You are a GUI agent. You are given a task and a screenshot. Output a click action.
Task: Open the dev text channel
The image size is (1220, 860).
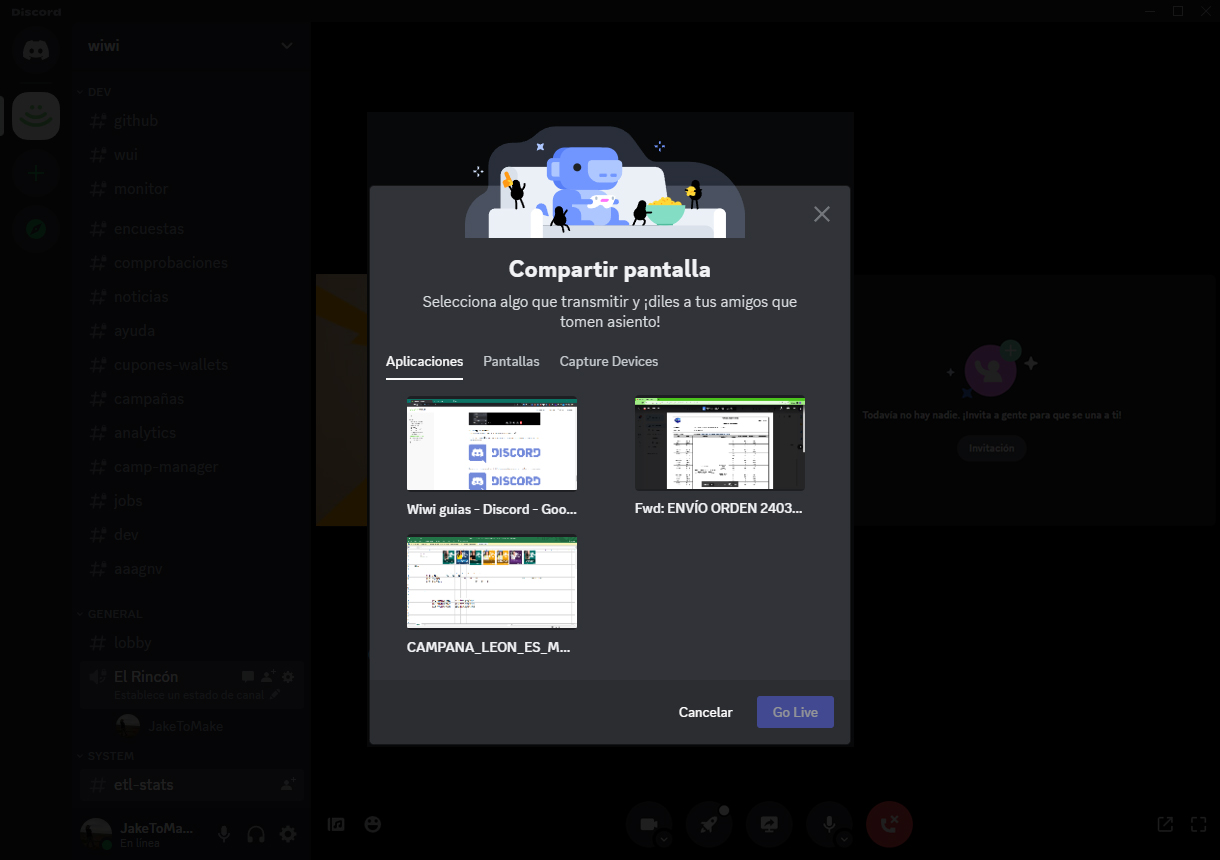pyautogui.click(x=190, y=535)
